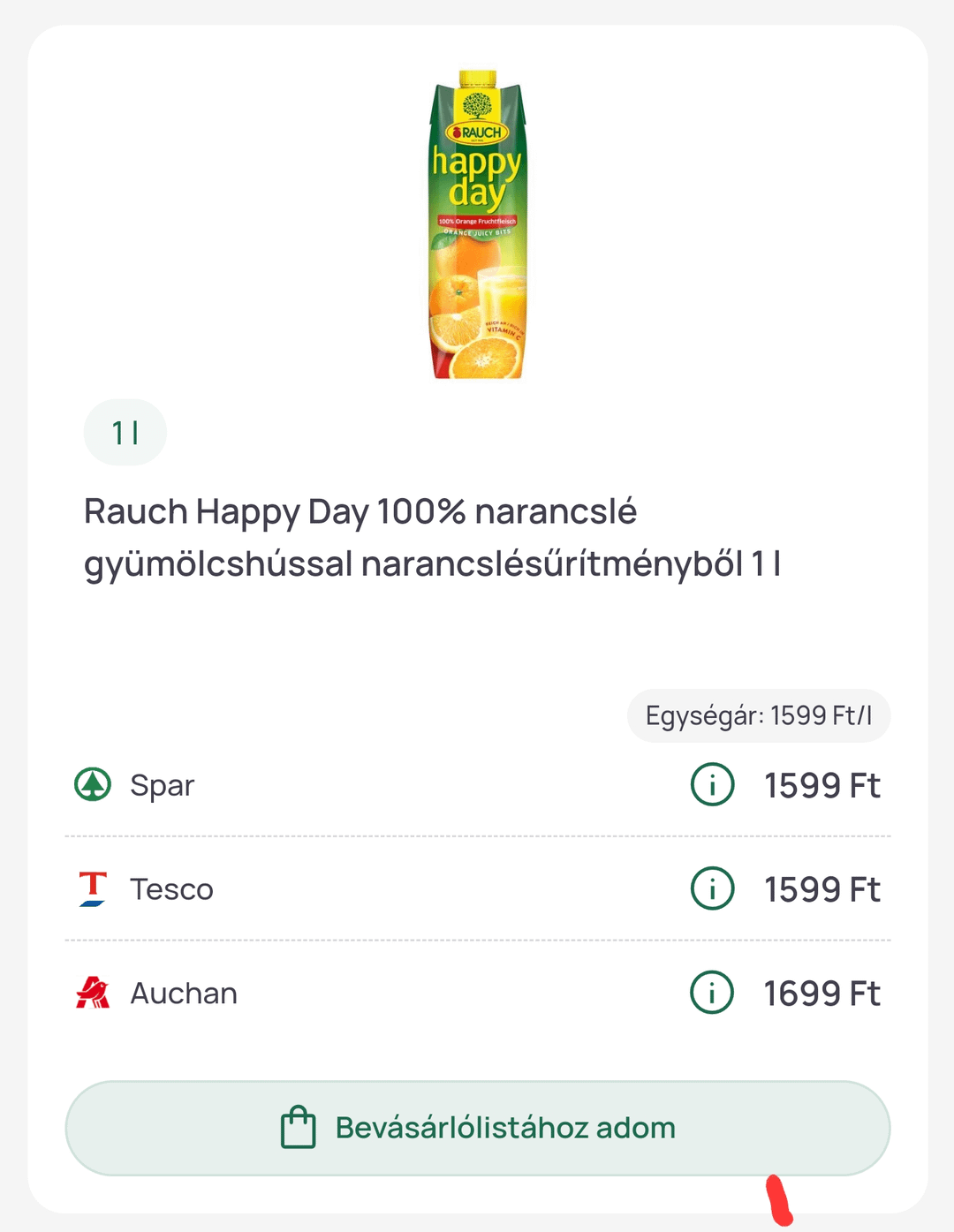Open the info icon for Spar price
The height and width of the screenshot is (1232, 954).
click(712, 784)
